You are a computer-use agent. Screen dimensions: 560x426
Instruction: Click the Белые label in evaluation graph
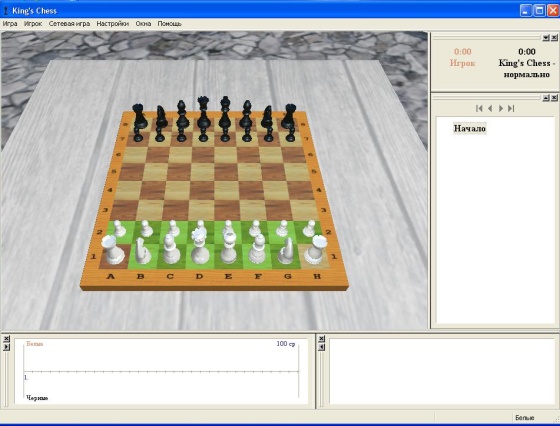tap(35, 344)
